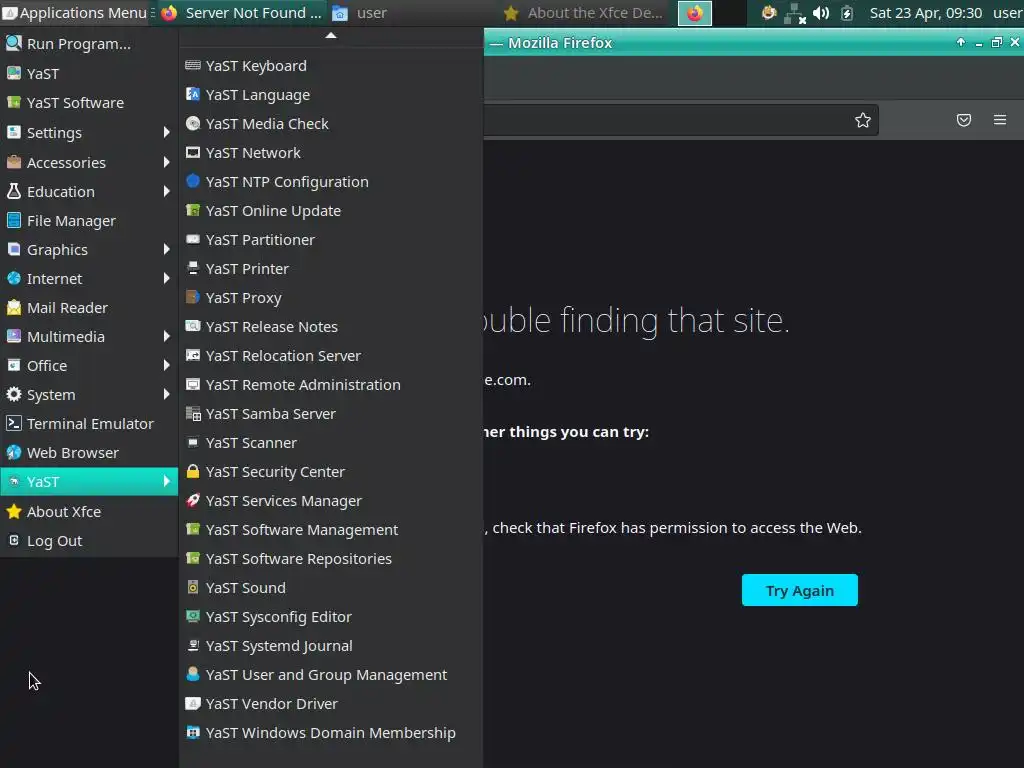Click the Applications Menu panel button

point(74,13)
